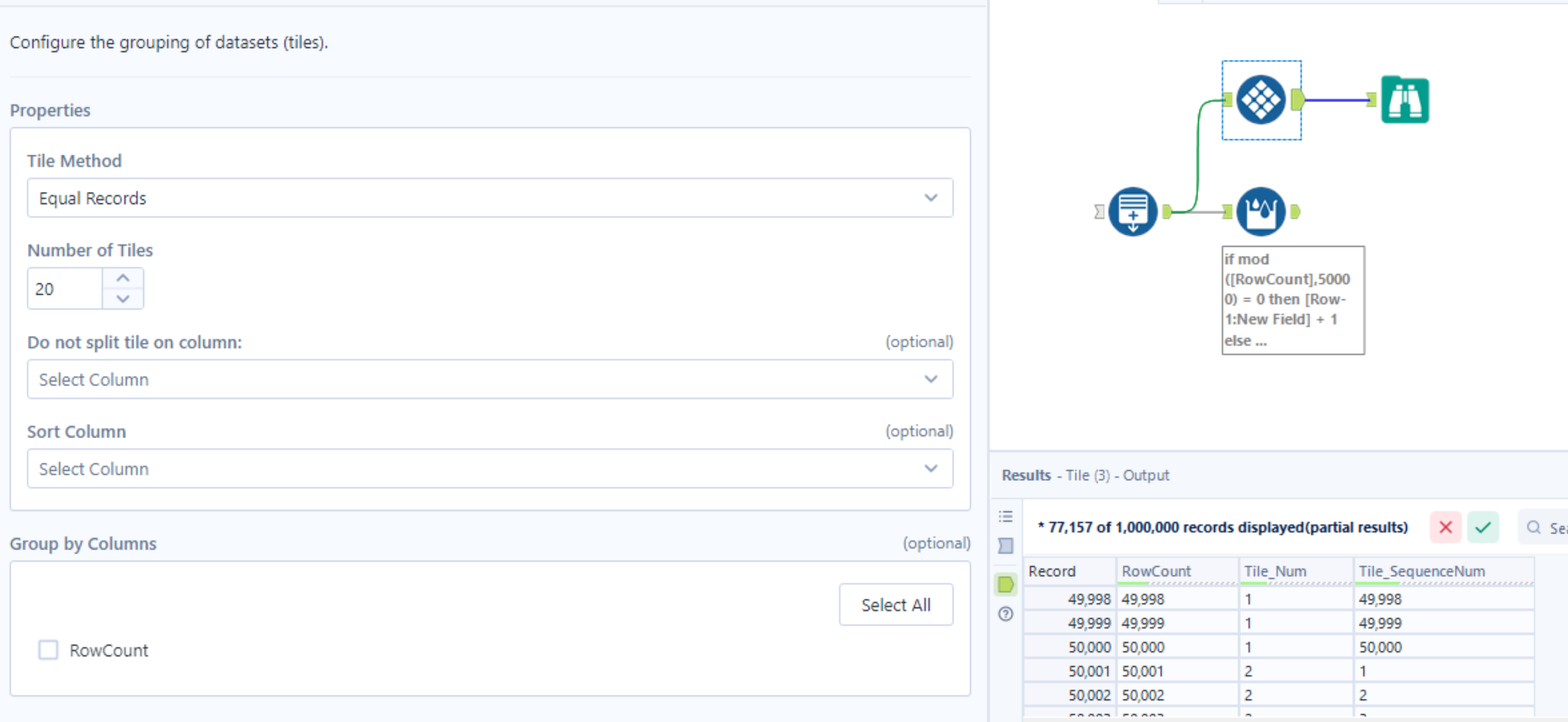Viewport: 1568px width, 722px height.
Task: Click the RowCount column header in results
Action: tap(1156, 571)
